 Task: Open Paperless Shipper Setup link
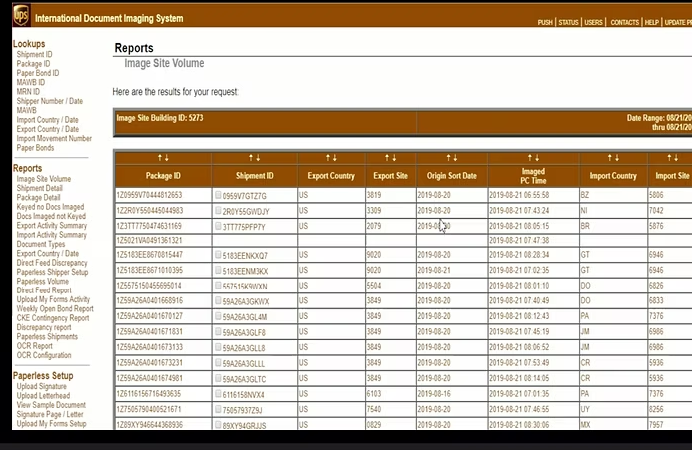pyautogui.click(x=53, y=272)
